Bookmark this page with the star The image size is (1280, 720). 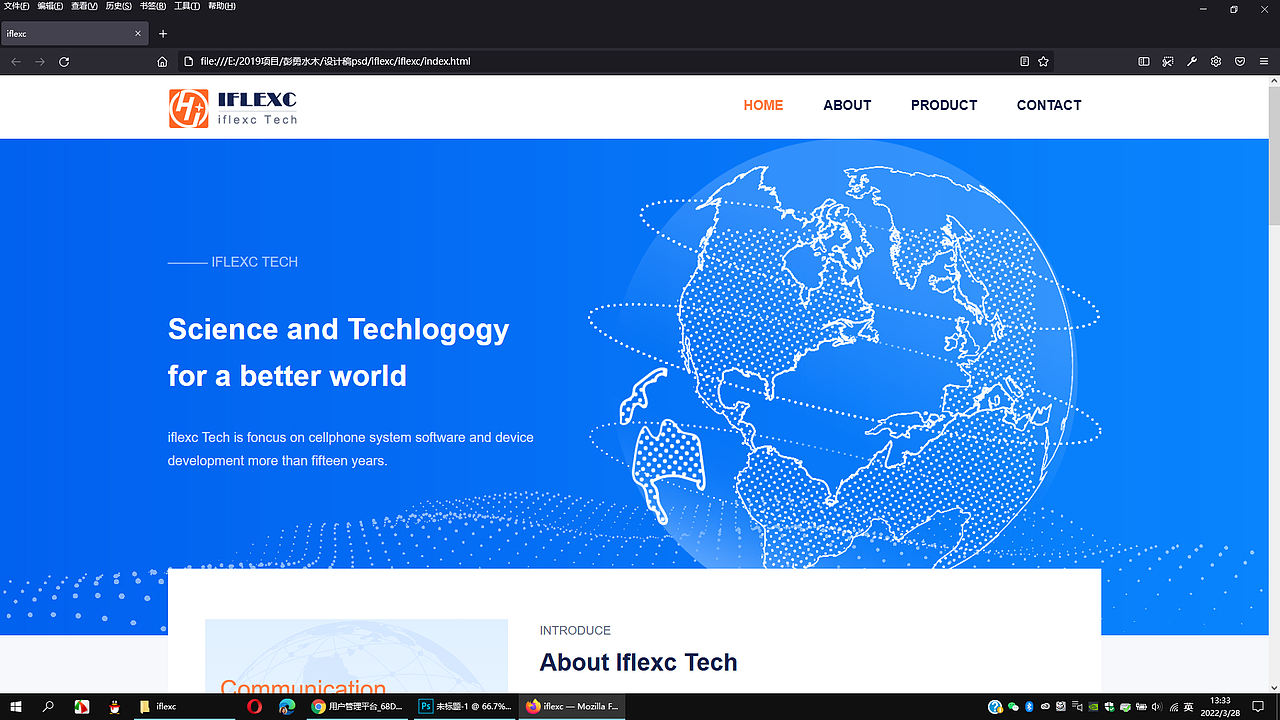1043,62
